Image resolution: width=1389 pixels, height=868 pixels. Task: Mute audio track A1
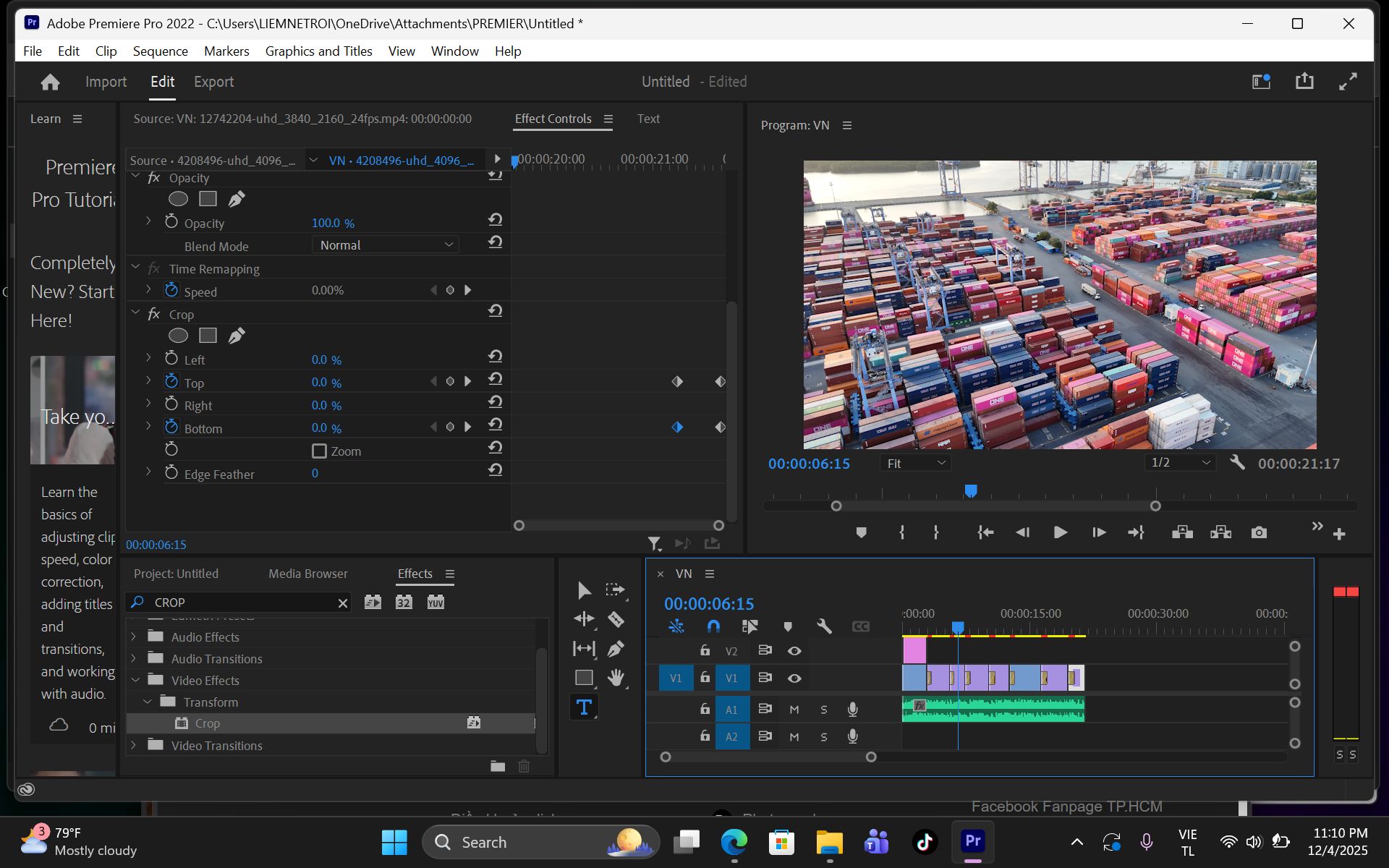pyautogui.click(x=794, y=710)
